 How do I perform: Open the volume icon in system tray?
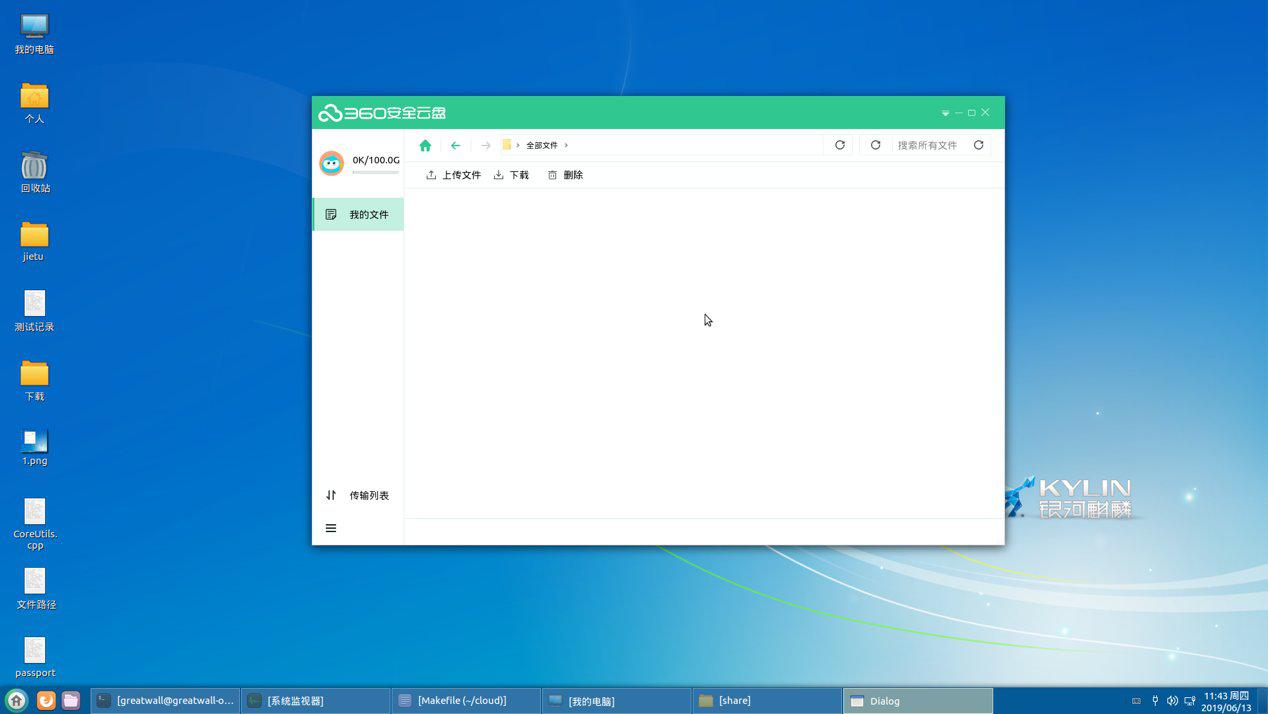pos(1172,701)
